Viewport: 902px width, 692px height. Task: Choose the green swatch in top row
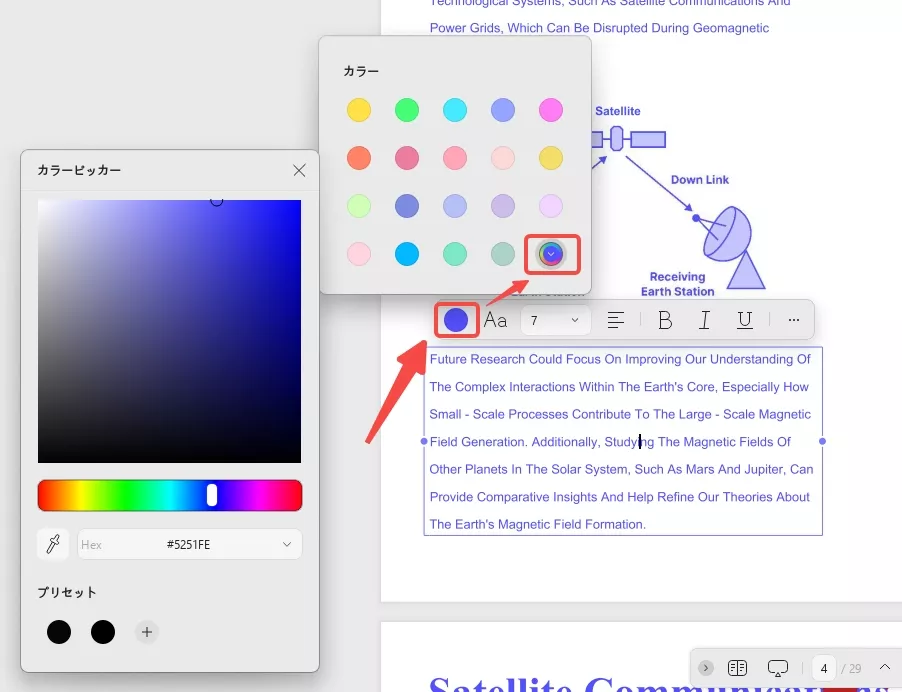pos(407,110)
